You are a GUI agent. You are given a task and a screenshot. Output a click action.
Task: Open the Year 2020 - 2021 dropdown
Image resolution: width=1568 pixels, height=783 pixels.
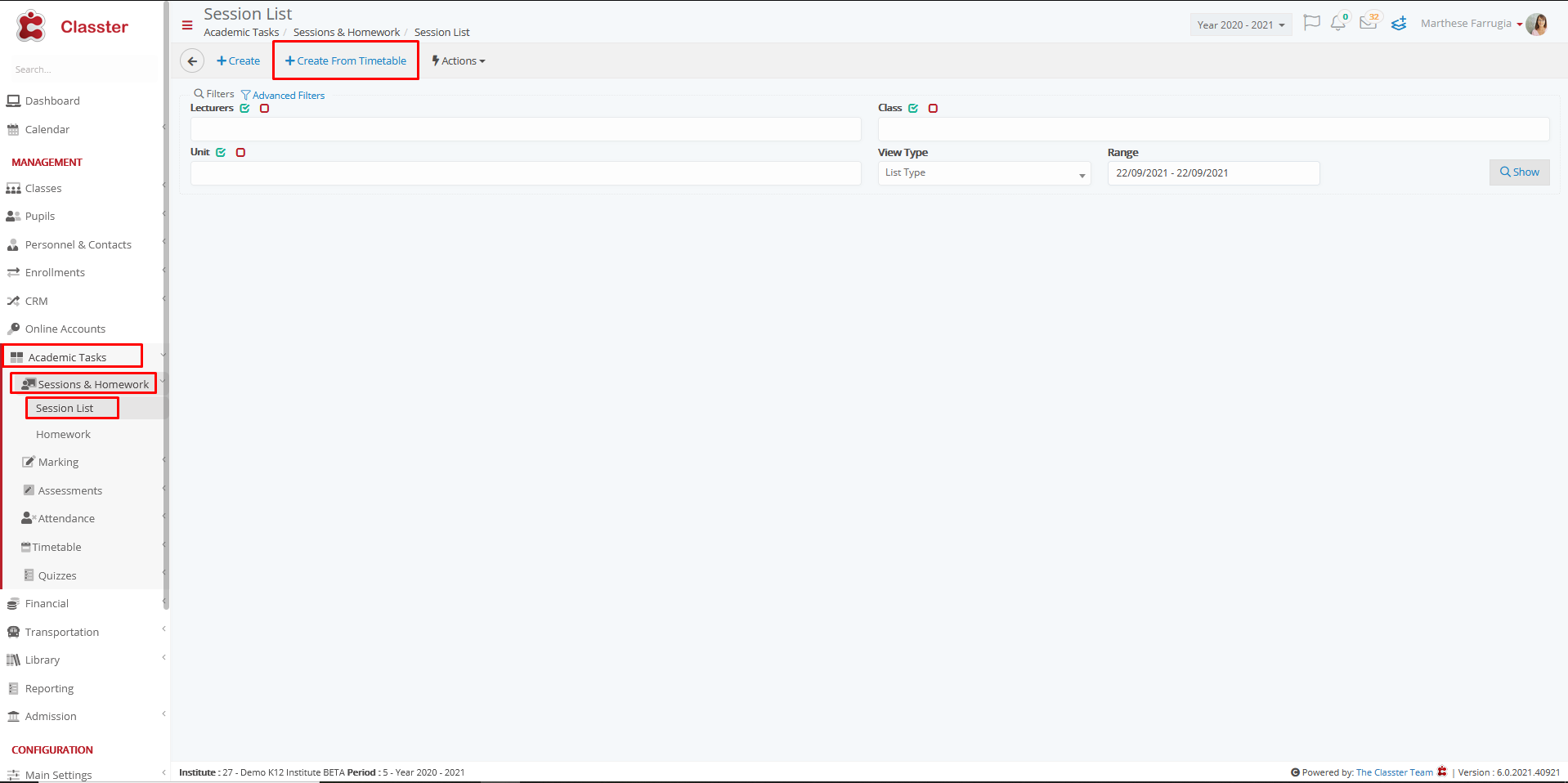click(1241, 25)
